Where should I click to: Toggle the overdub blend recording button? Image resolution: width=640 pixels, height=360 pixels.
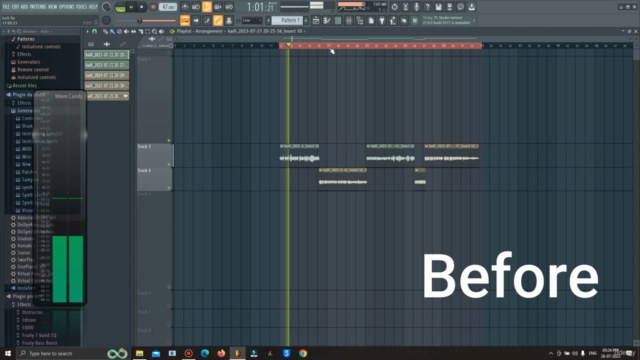218,7
